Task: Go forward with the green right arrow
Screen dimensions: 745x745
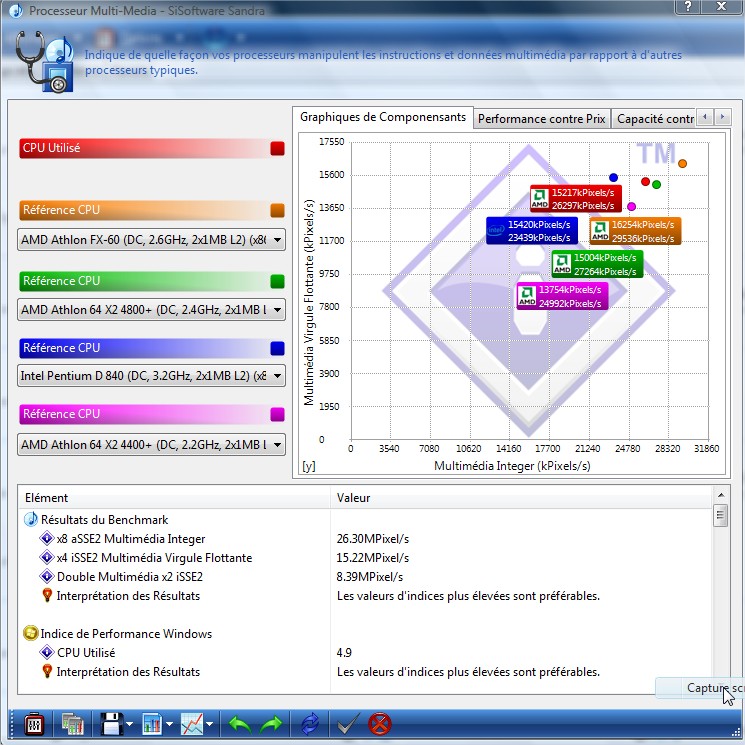Action: pos(271,725)
